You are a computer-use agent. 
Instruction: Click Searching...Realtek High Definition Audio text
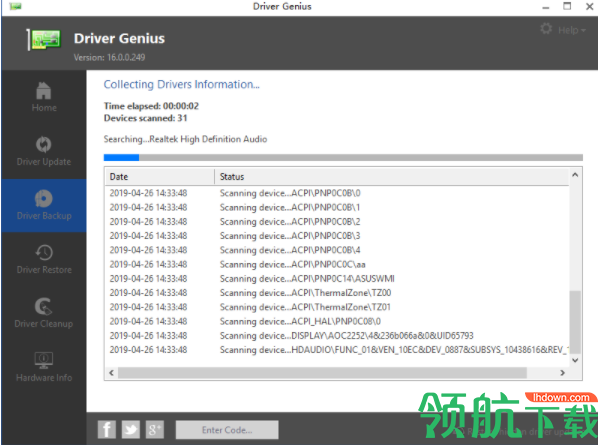pyautogui.click(x=185, y=139)
